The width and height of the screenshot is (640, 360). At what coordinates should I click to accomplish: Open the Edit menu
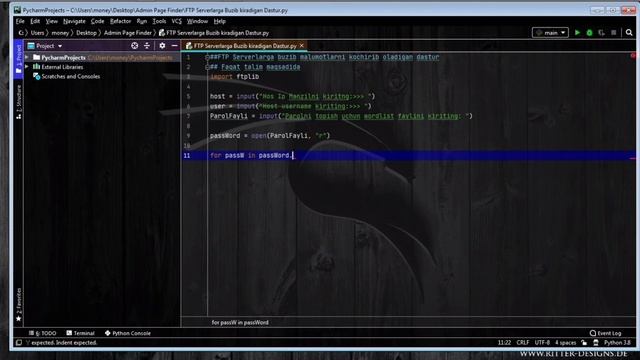[x=35, y=21]
